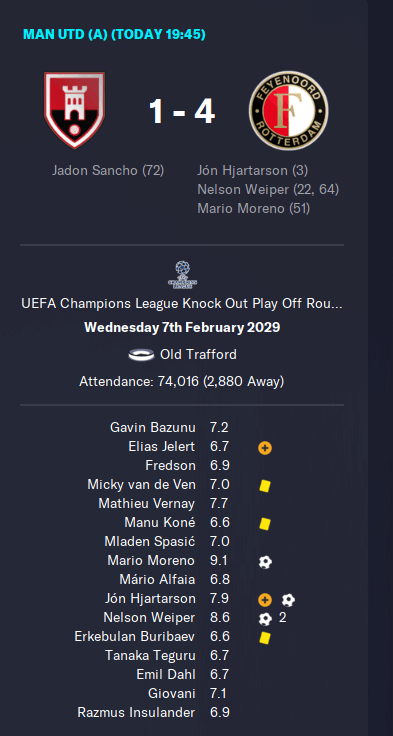Viewport: 393px width, 736px height.
Task: Click Mario Moreno's goal ball icon
Action: tap(265, 561)
